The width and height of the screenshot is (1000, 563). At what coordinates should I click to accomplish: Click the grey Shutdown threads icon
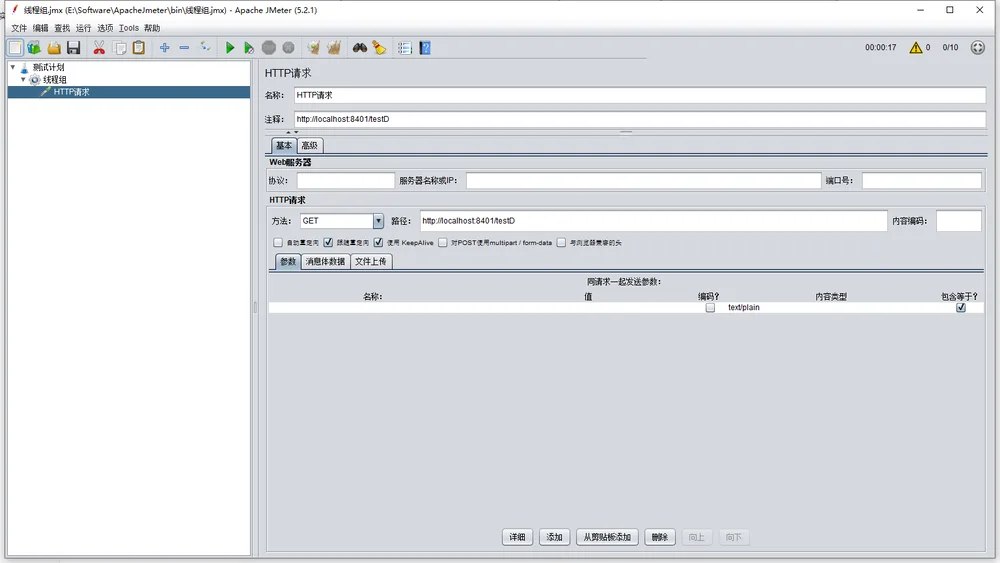point(289,48)
